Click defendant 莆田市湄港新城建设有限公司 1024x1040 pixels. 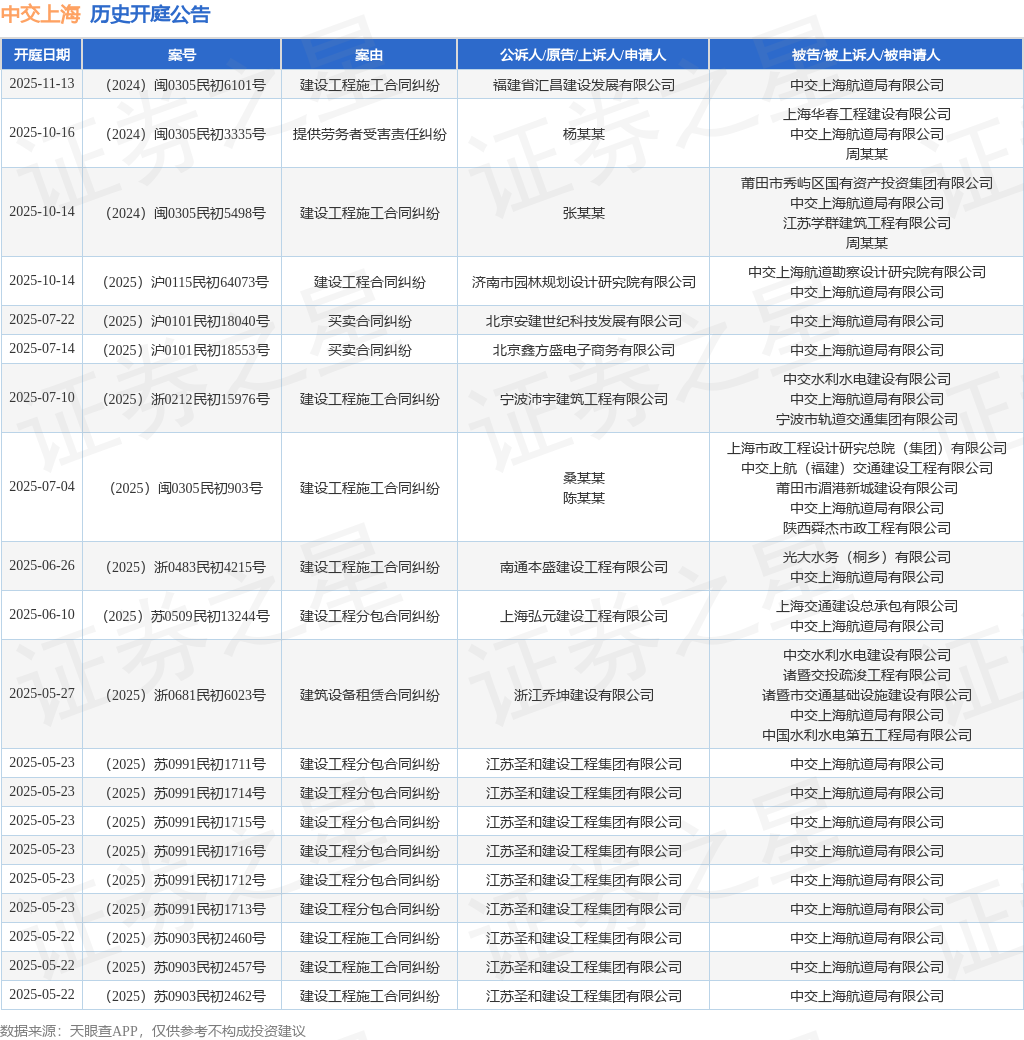tap(867, 488)
